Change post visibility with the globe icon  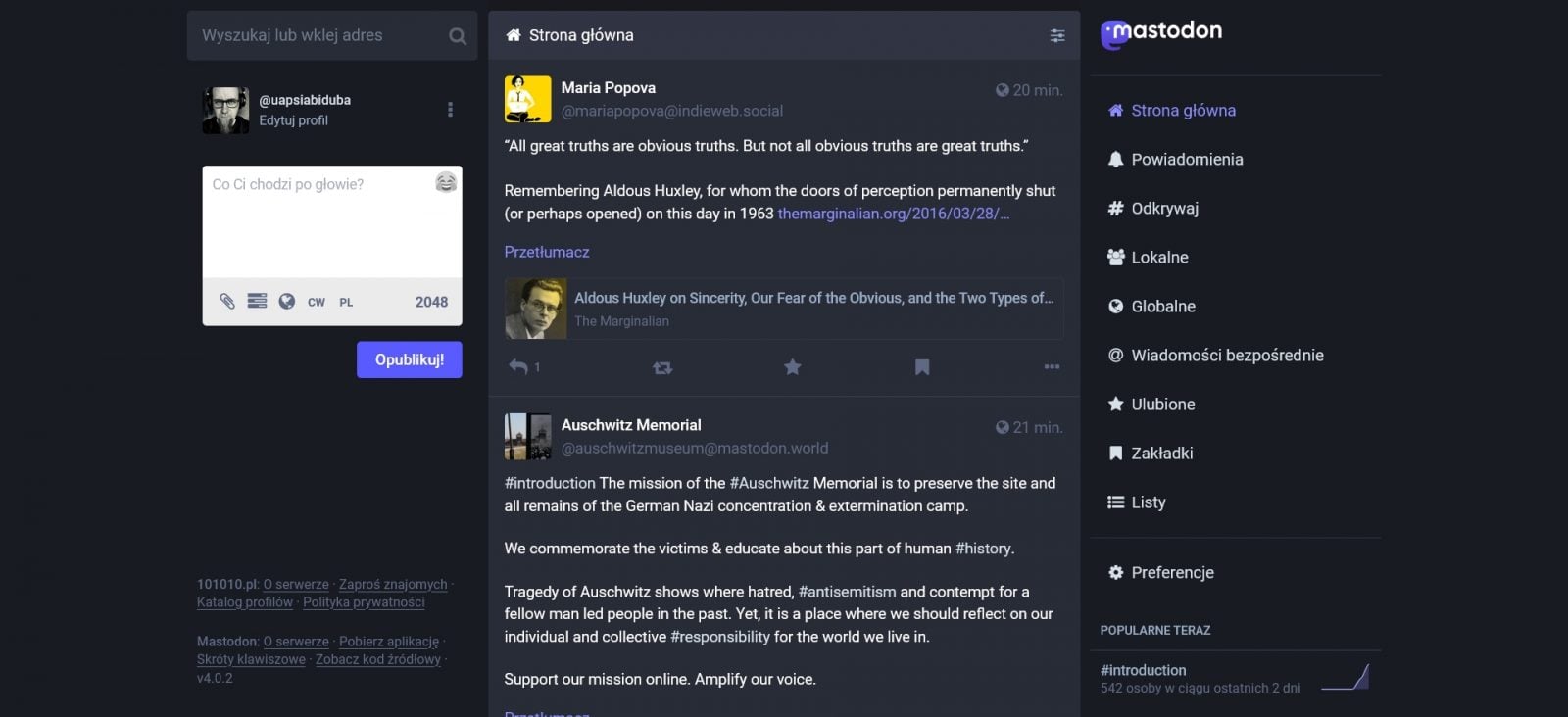[286, 301]
